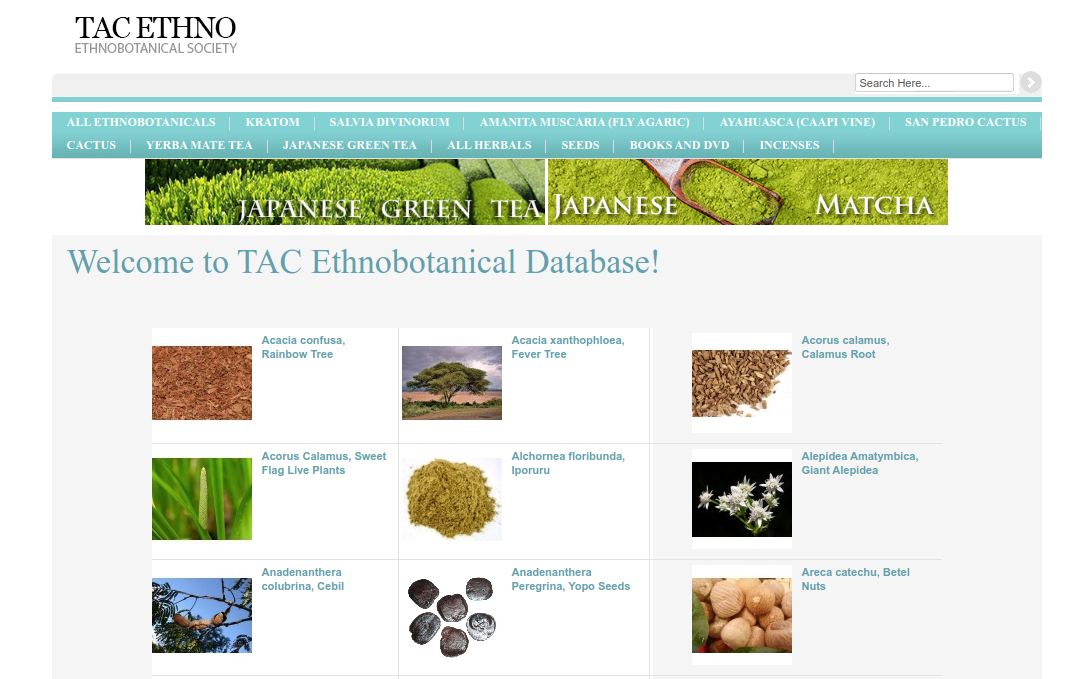The width and height of the screenshot is (1092, 679).
Task: Open Anadenanthera colubrina, Cebil link
Action: point(303,579)
